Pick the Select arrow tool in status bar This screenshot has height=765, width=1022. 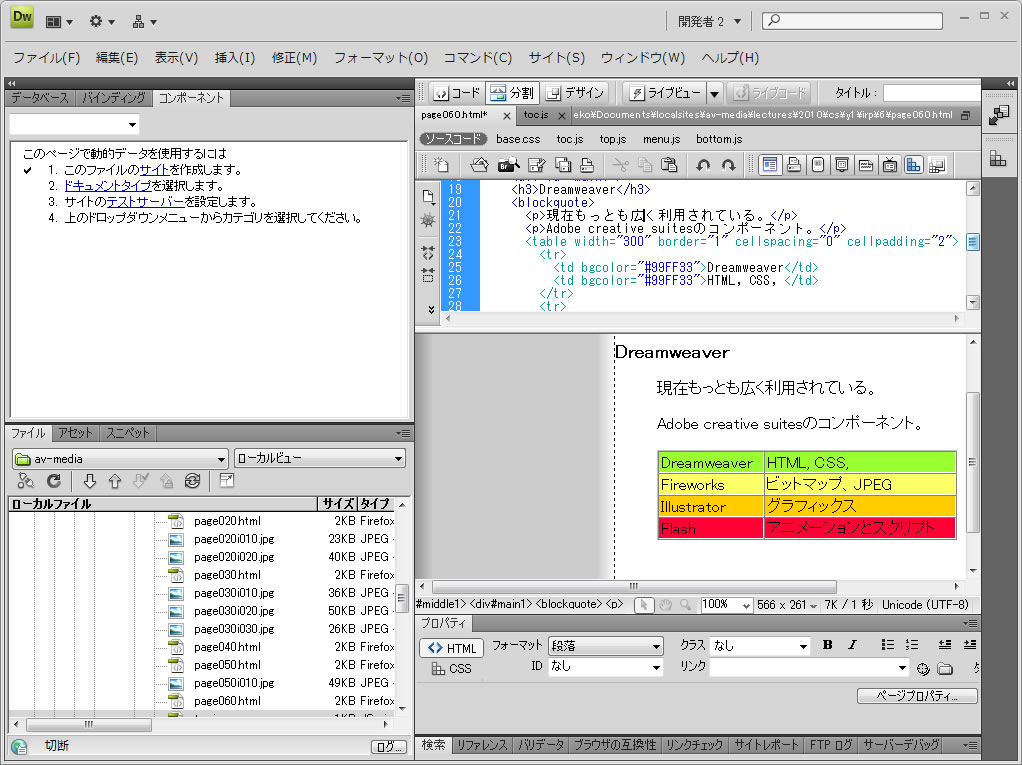[x=644, y=605]
